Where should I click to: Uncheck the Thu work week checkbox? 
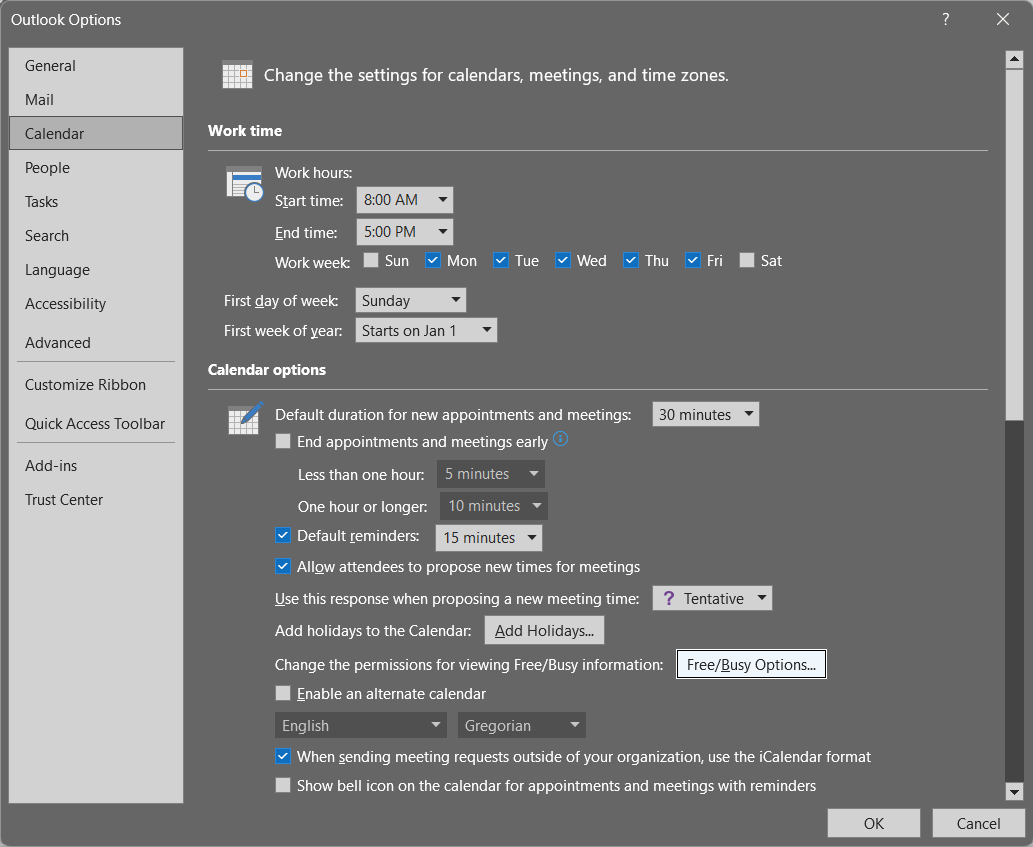[630, 260]
